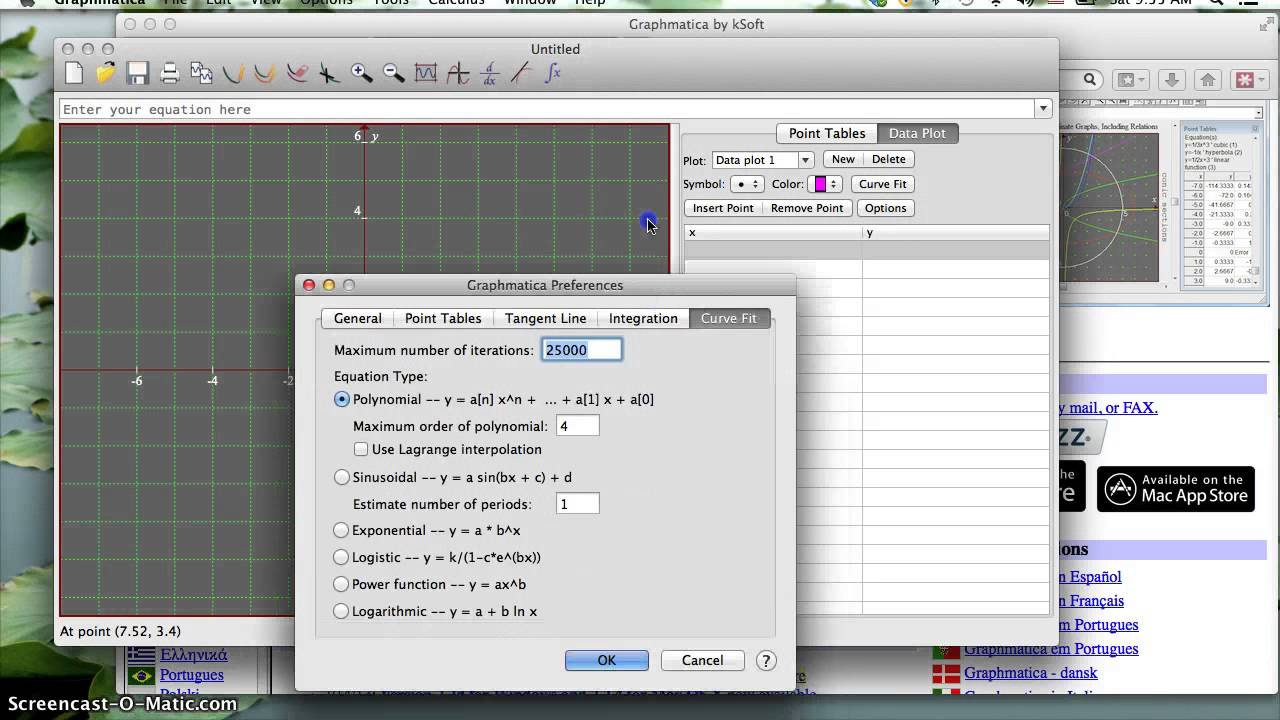
Task: Click the help question mark button in Preferences
Action: pyautogui.click(x=766, y=660)
